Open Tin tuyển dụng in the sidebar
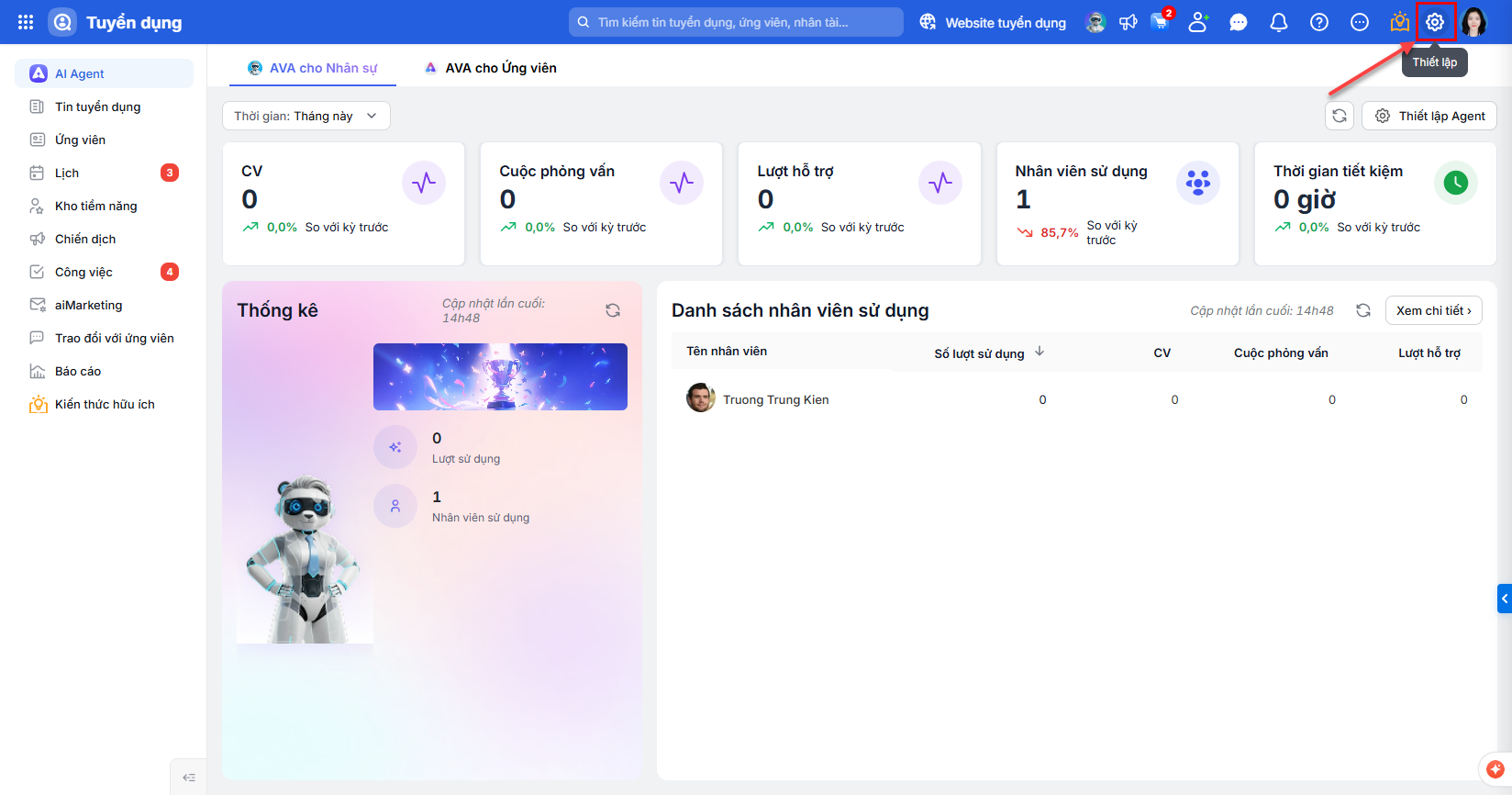 tap(105, 106)
